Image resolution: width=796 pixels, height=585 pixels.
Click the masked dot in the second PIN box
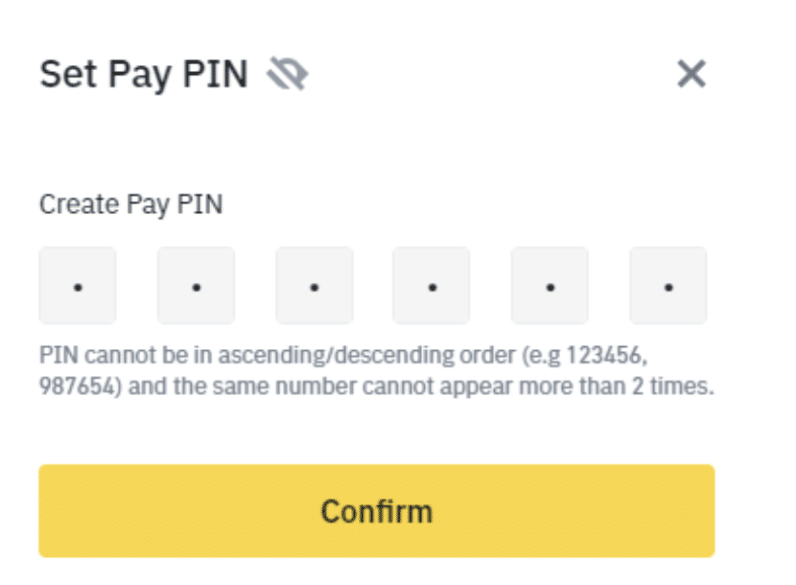[196, 288]
